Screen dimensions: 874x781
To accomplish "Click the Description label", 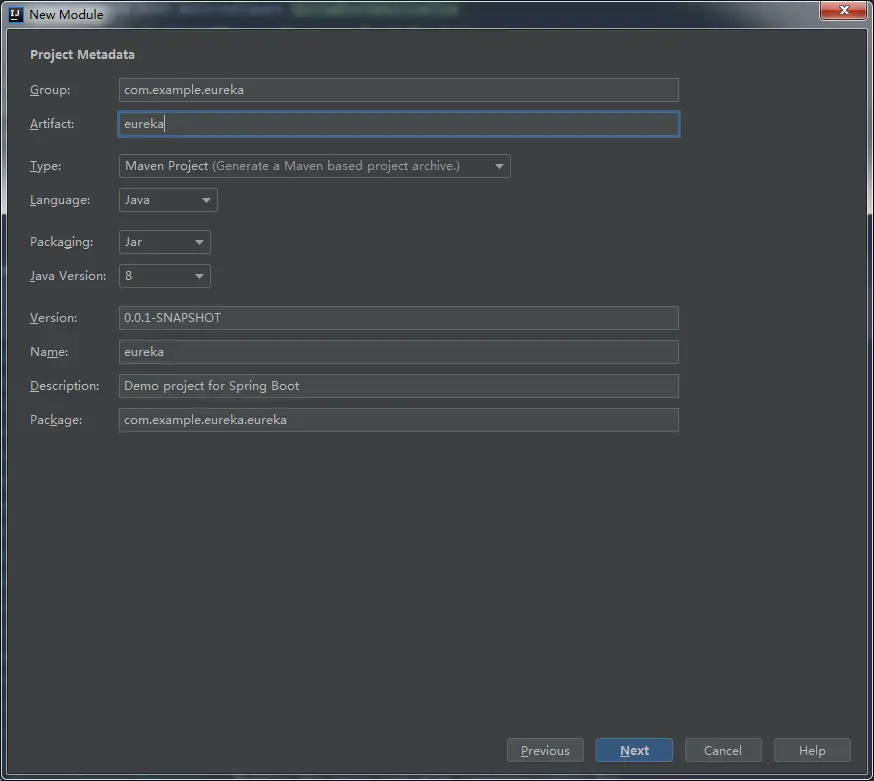I will 65,386.
